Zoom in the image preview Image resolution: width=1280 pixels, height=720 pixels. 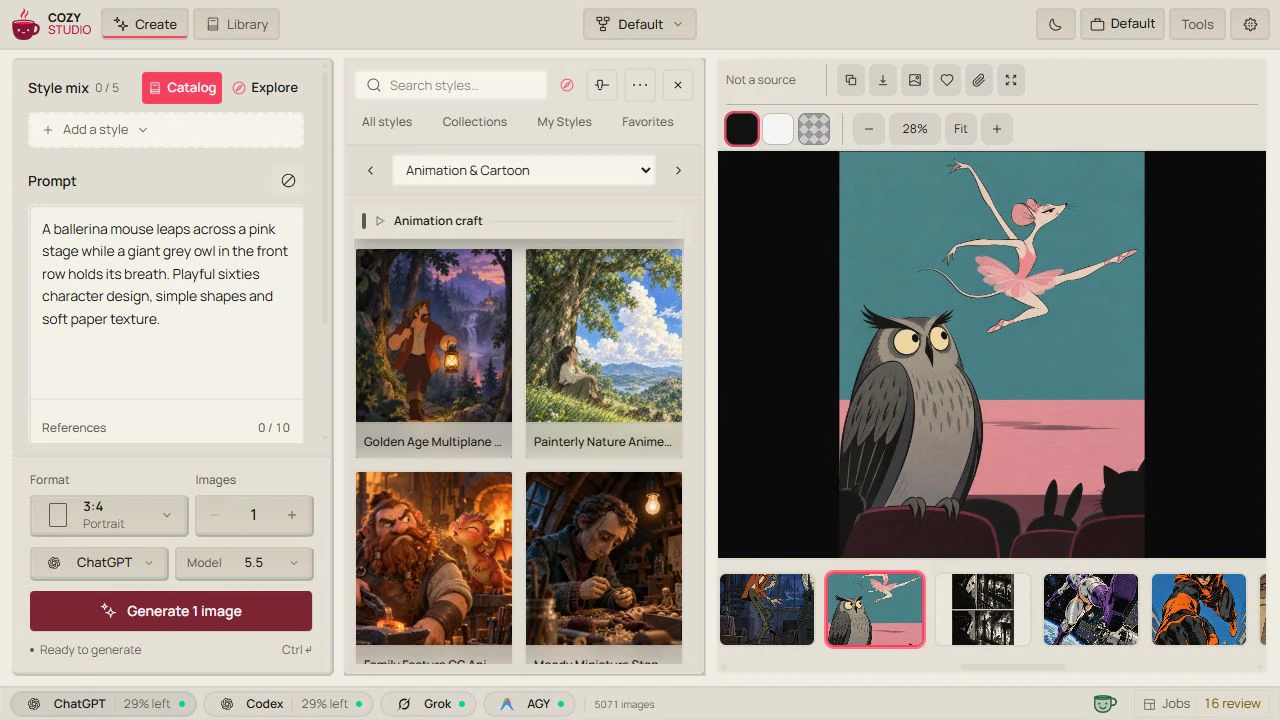(997, 129)
